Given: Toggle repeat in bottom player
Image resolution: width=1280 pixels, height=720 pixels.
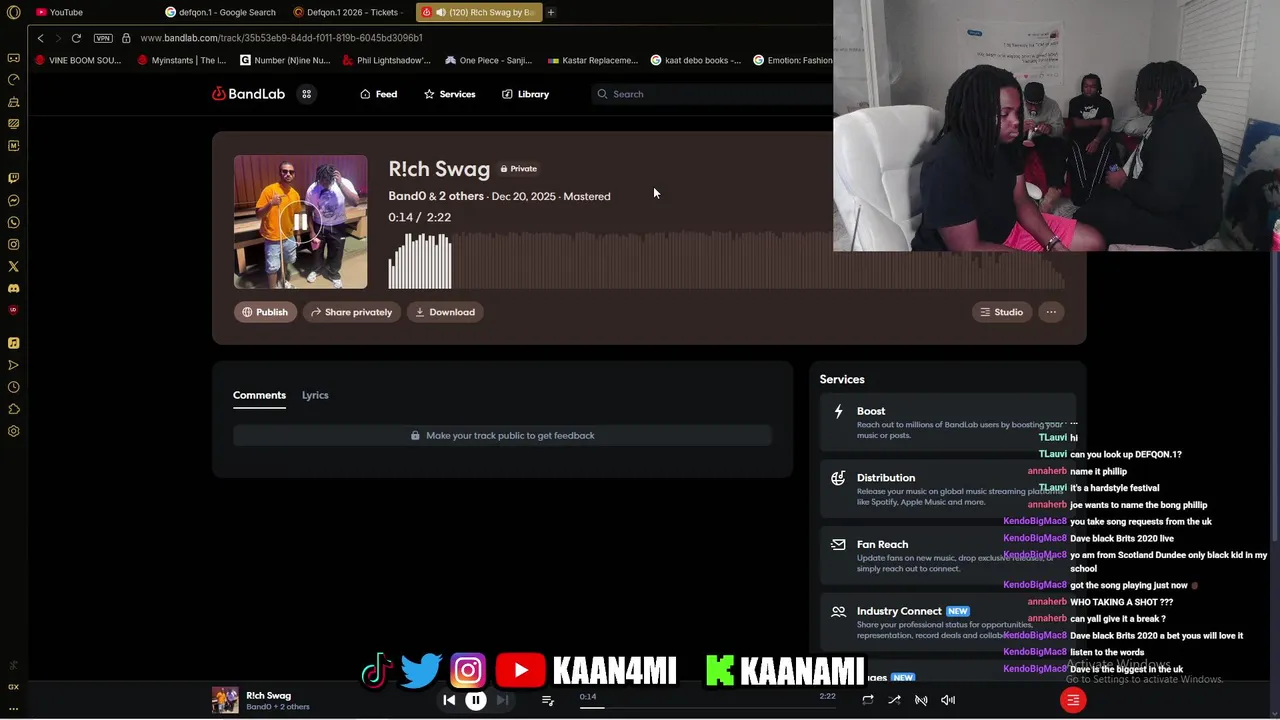Looking at the screenshot, I should click(868, 700).
